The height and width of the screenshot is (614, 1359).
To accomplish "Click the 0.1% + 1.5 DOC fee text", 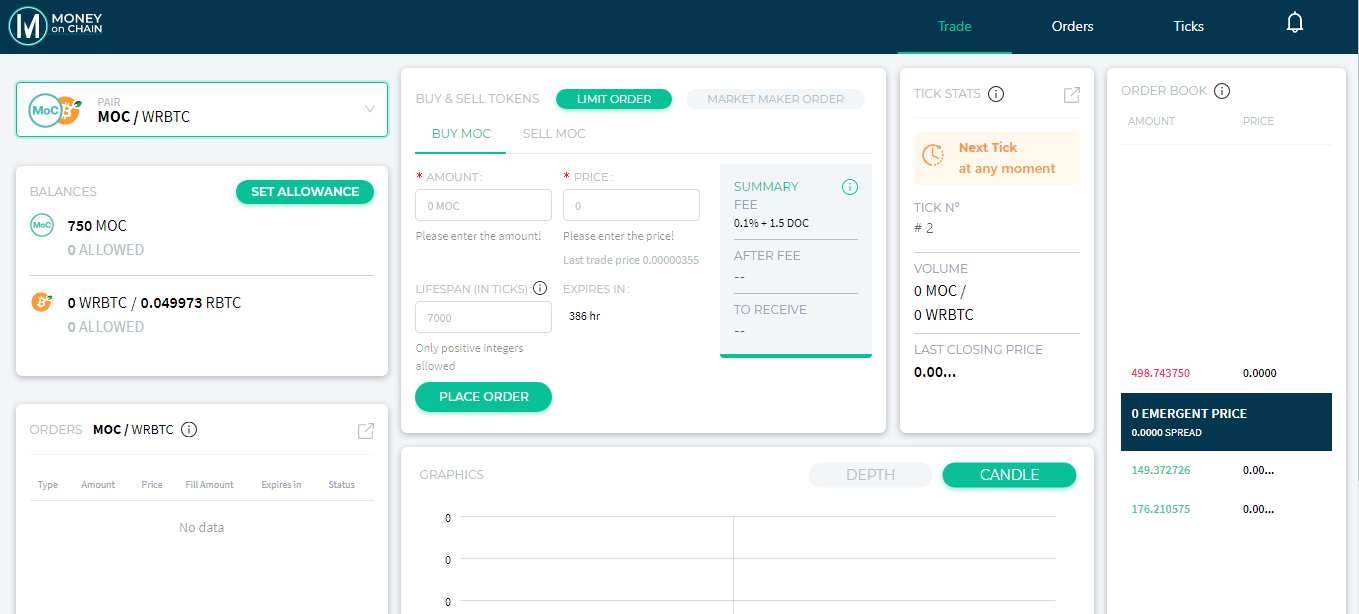I will (x=771, y=223).
